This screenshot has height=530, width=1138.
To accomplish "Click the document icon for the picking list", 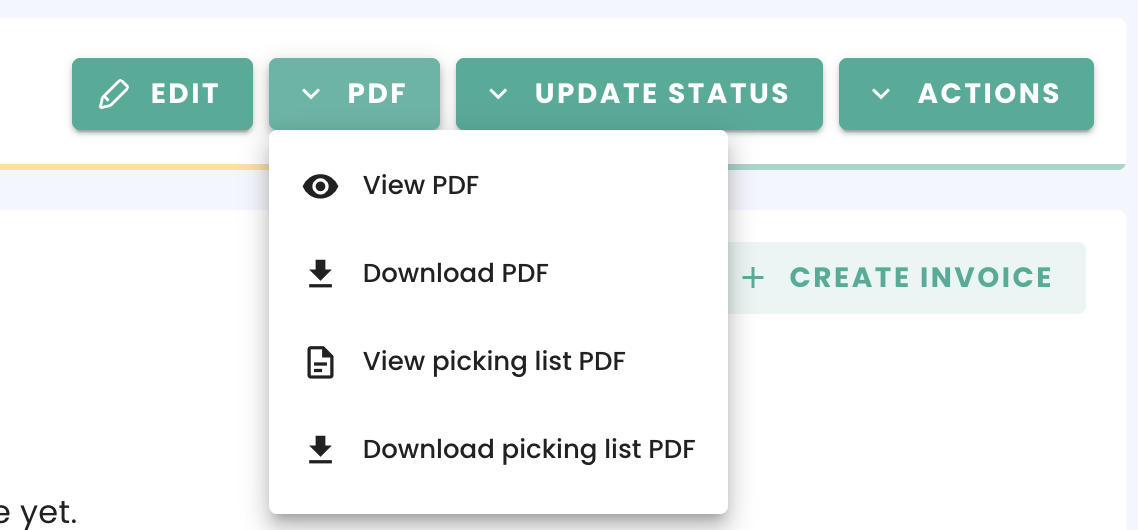I will 320,362.
